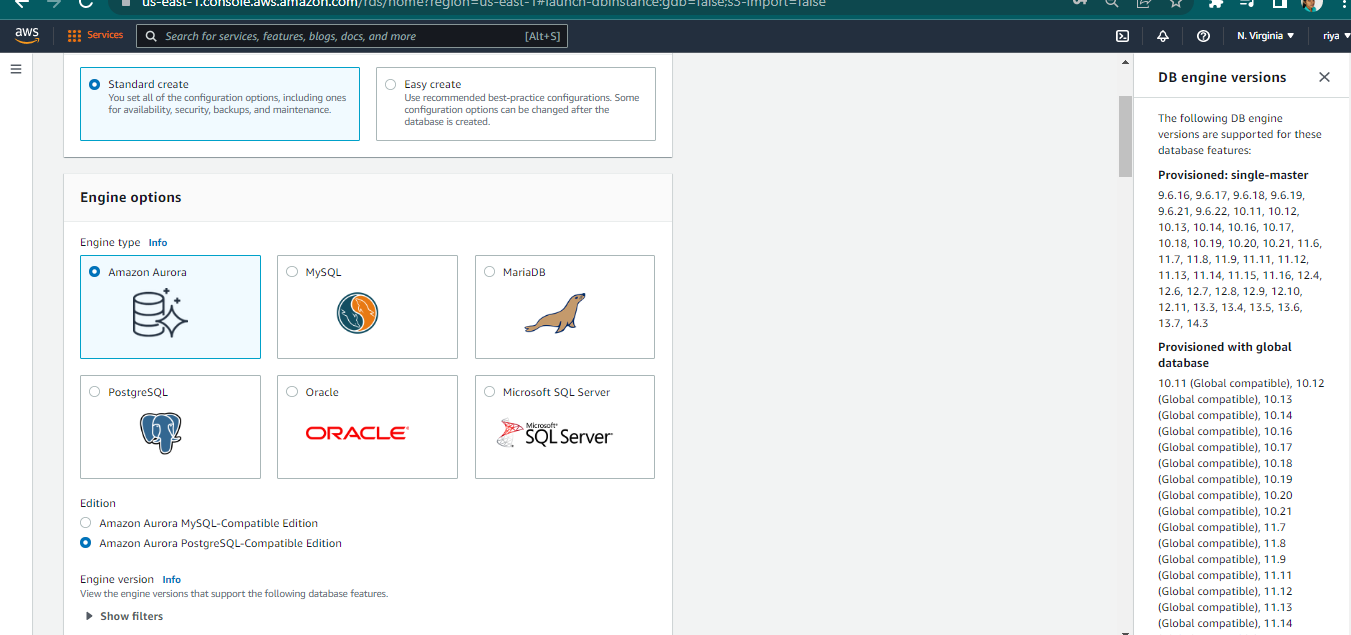1351x635 pixels.
Task: Choose PostgreSQL engine type radio
Action: click(x=95, y=392)
